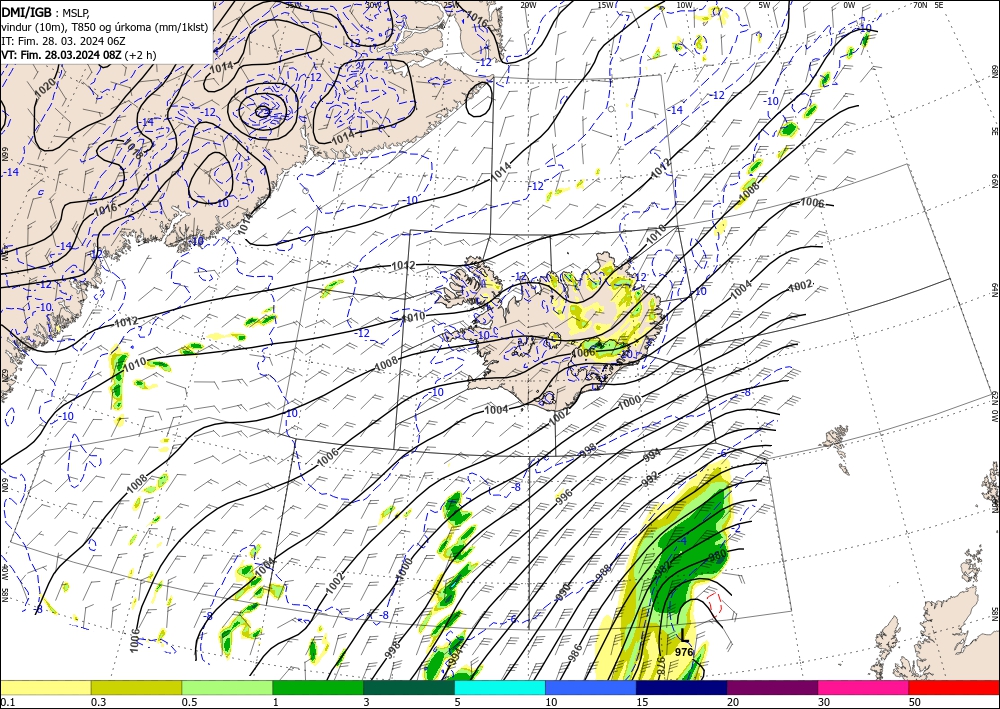Click the yellow 0.1–0.3 mm legend swatch
Viewport: 1000px width, 709px height.
coord(45,687)
